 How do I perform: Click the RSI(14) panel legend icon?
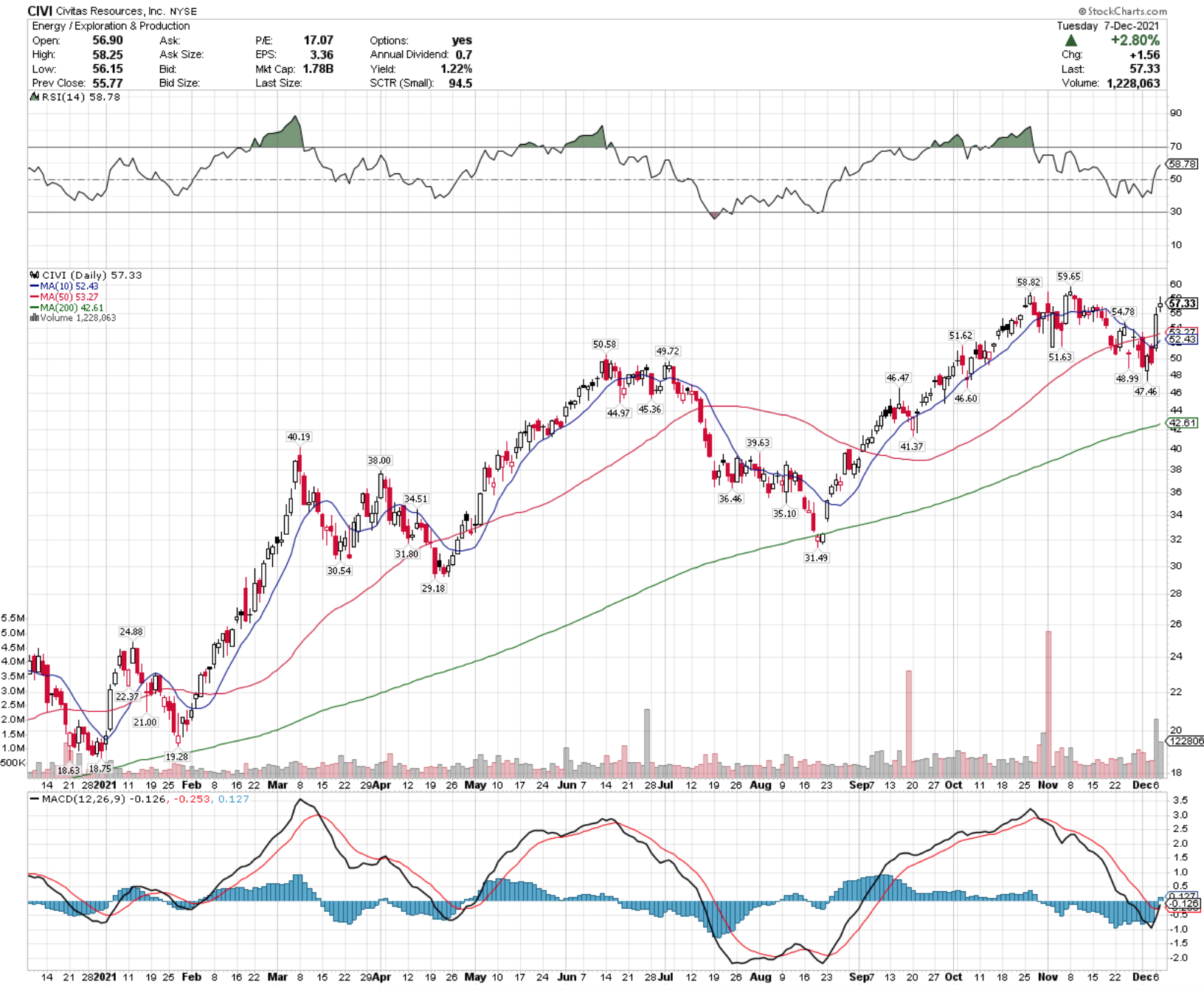35,97
